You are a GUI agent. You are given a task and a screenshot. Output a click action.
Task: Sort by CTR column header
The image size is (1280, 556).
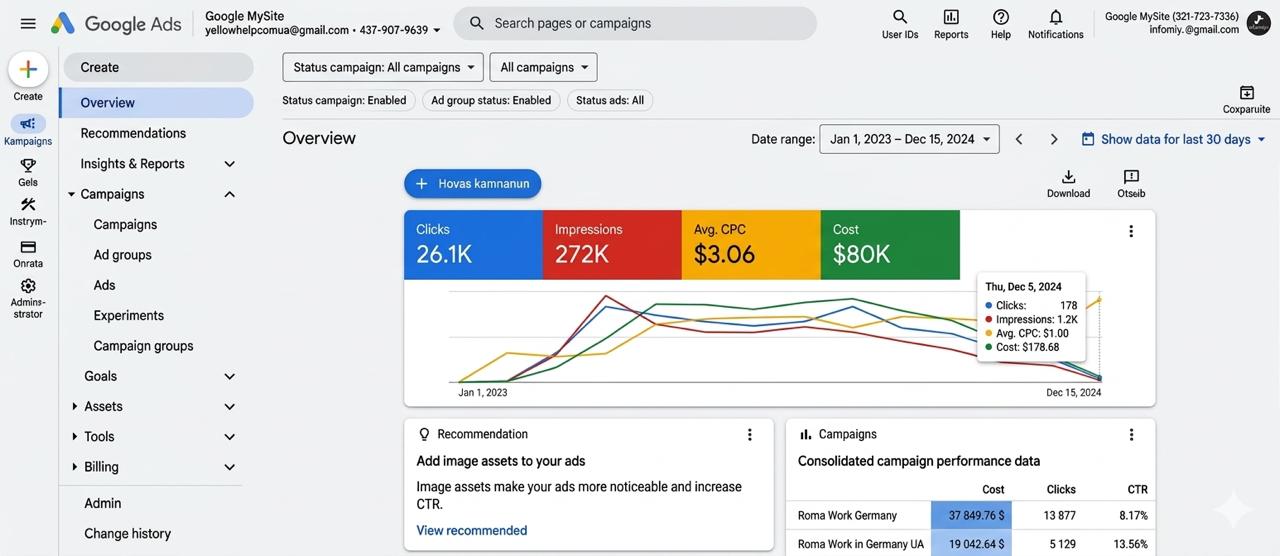coord(1137,490)
